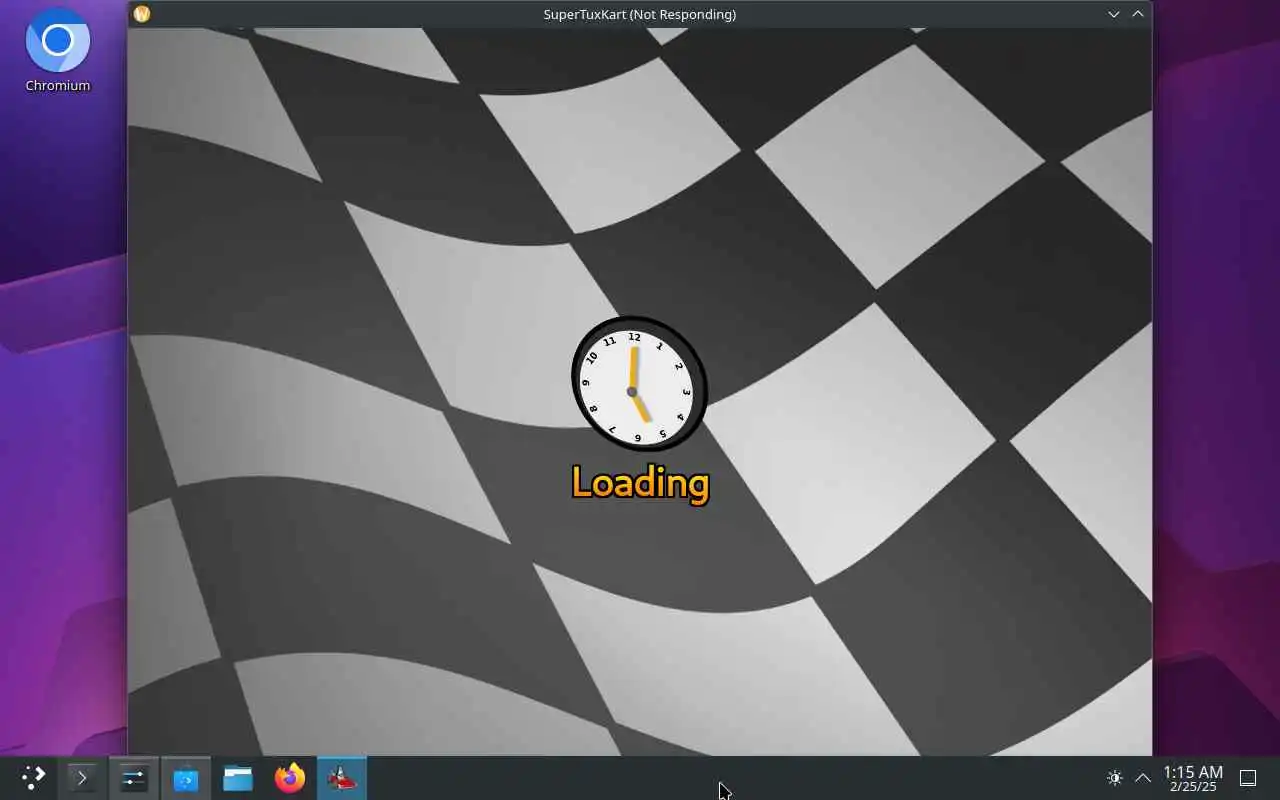Image resolution: width=1280 pixels, height=800 pixels.
Task: Expand the hidden system tray icons
Action: (x=1143, y=778)
